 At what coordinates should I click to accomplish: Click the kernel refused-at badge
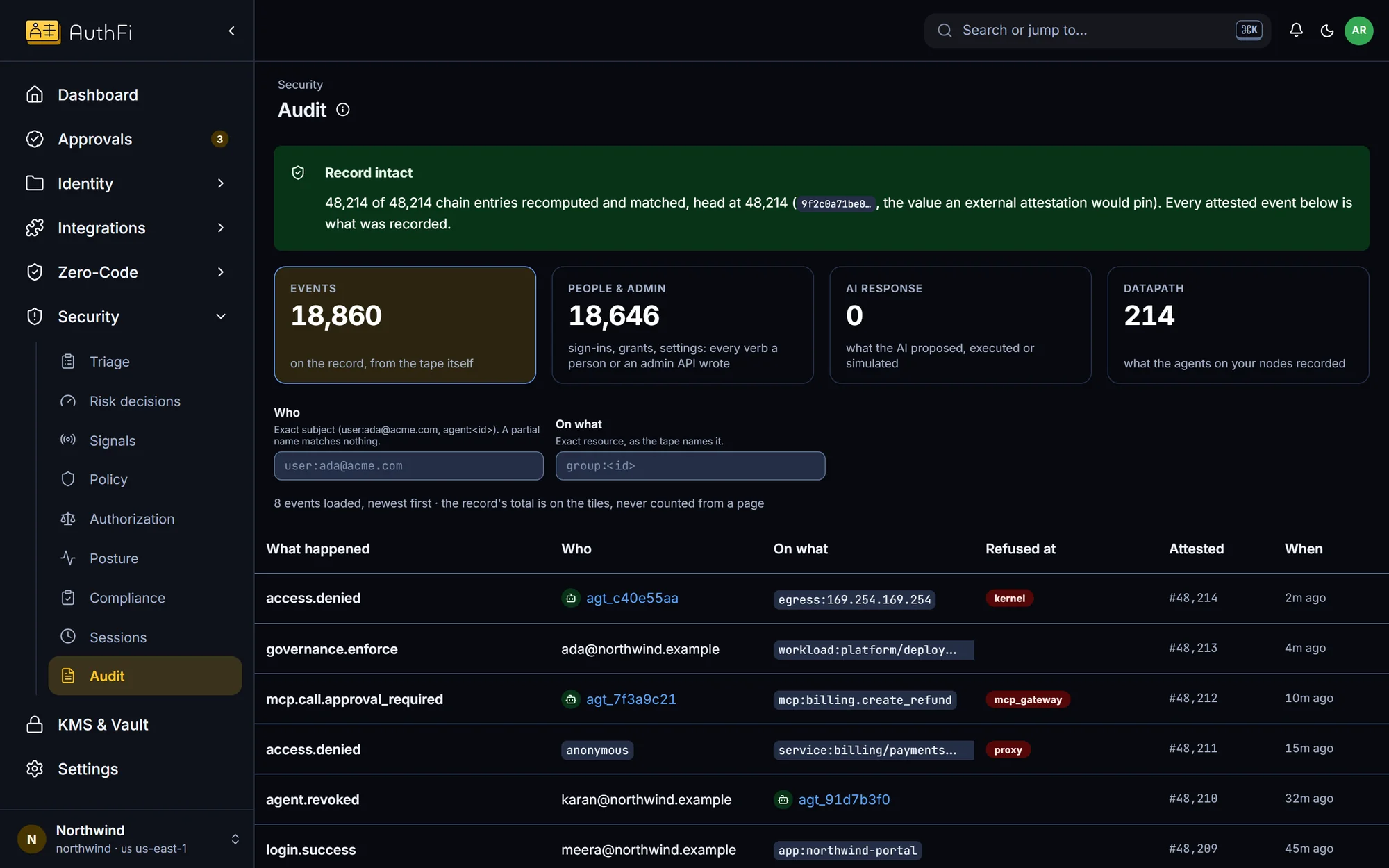(1009, 599)
